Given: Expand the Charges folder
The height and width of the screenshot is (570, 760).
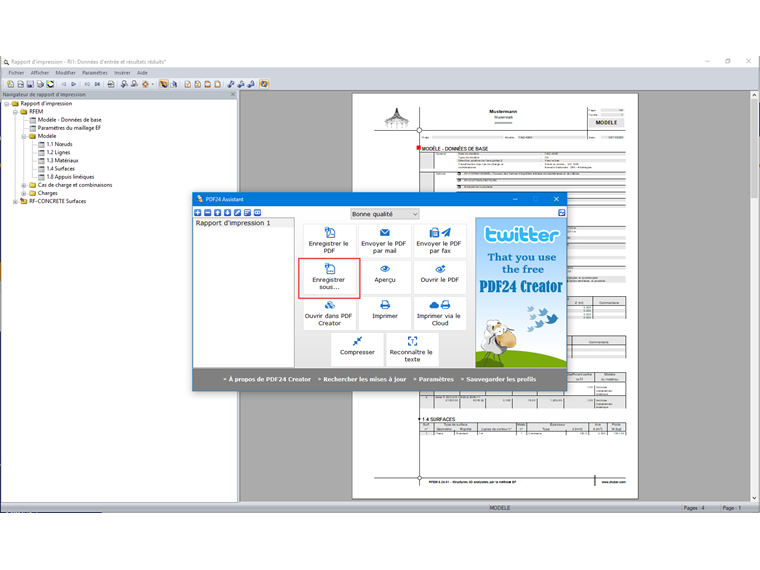Looking at the screenshot, I should point(24,193).
